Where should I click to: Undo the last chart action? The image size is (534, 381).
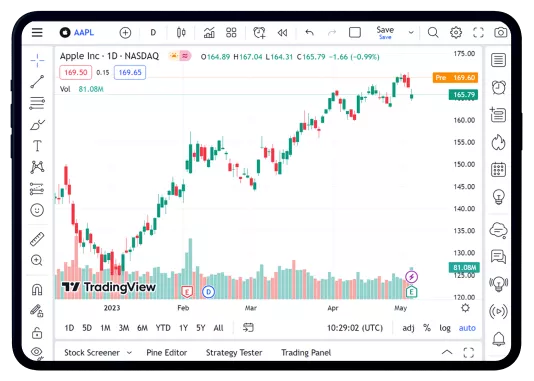tap(309, 33)
